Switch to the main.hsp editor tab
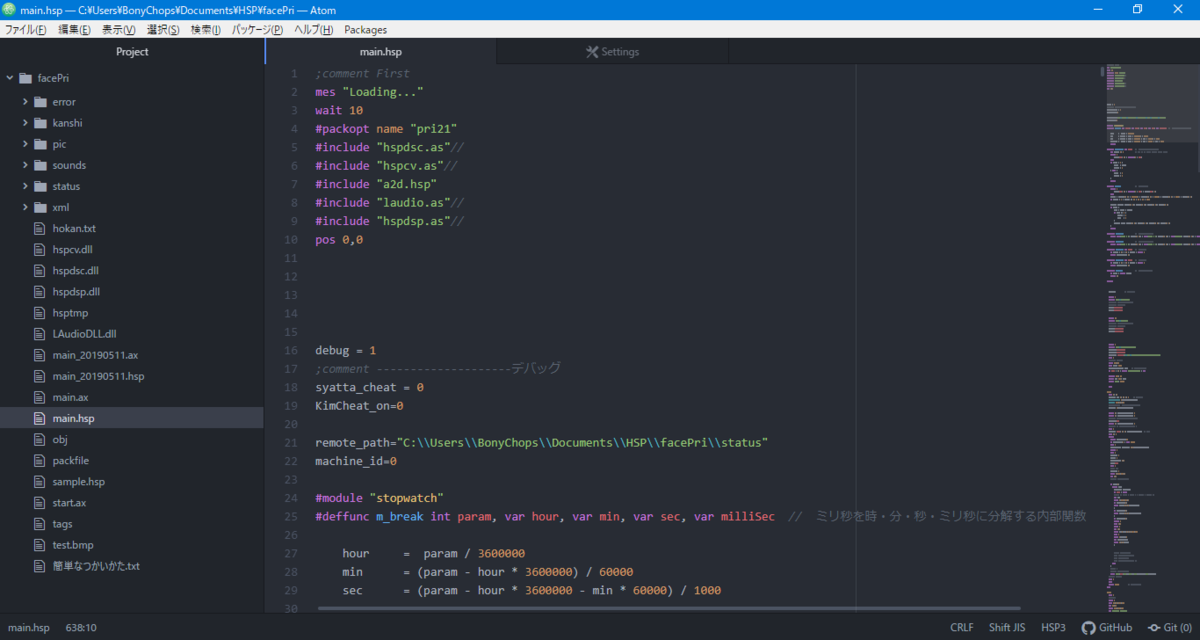1200x640 pixels. [x=380, y=52]
